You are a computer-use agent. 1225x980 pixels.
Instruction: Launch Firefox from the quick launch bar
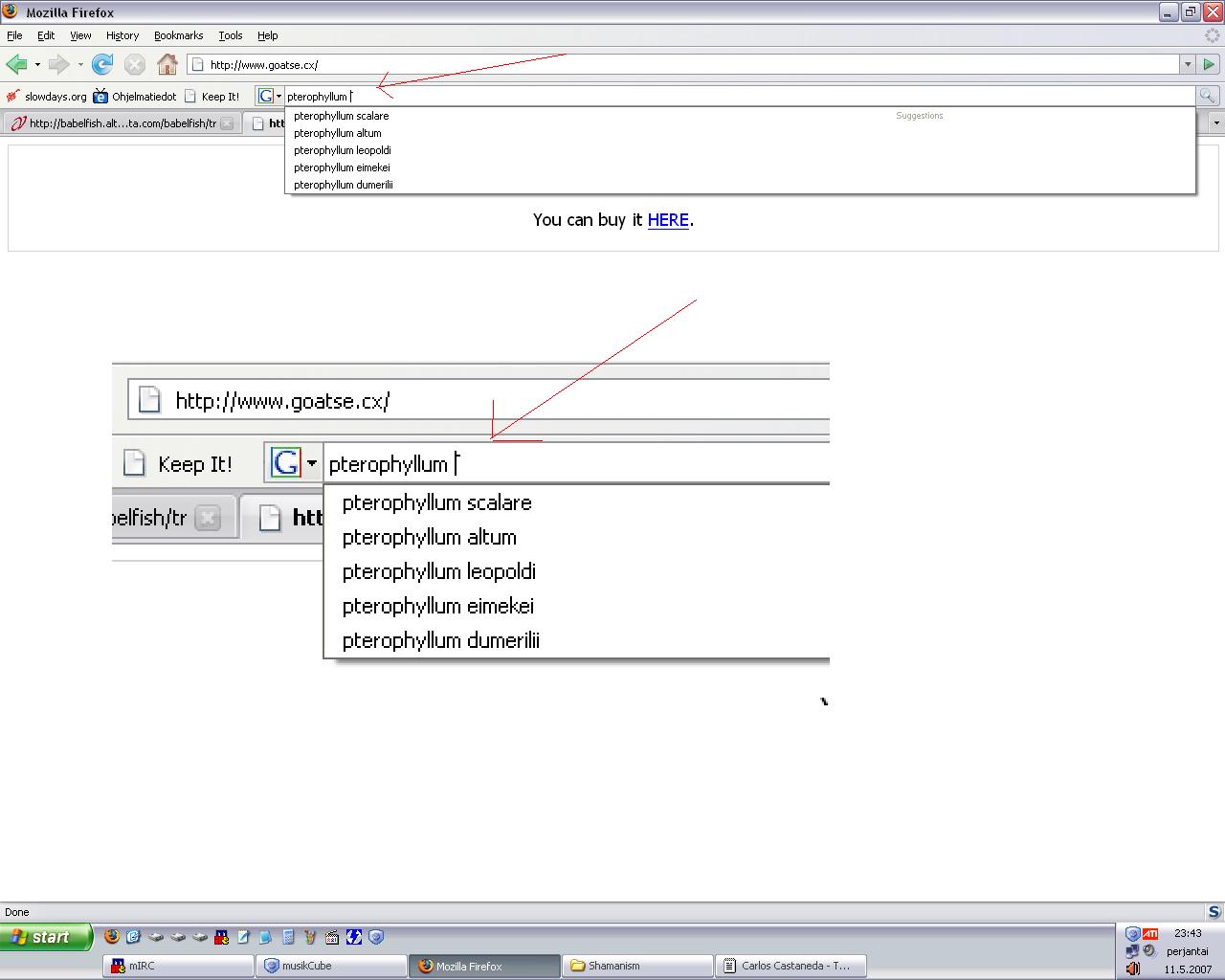coord(112,937)
